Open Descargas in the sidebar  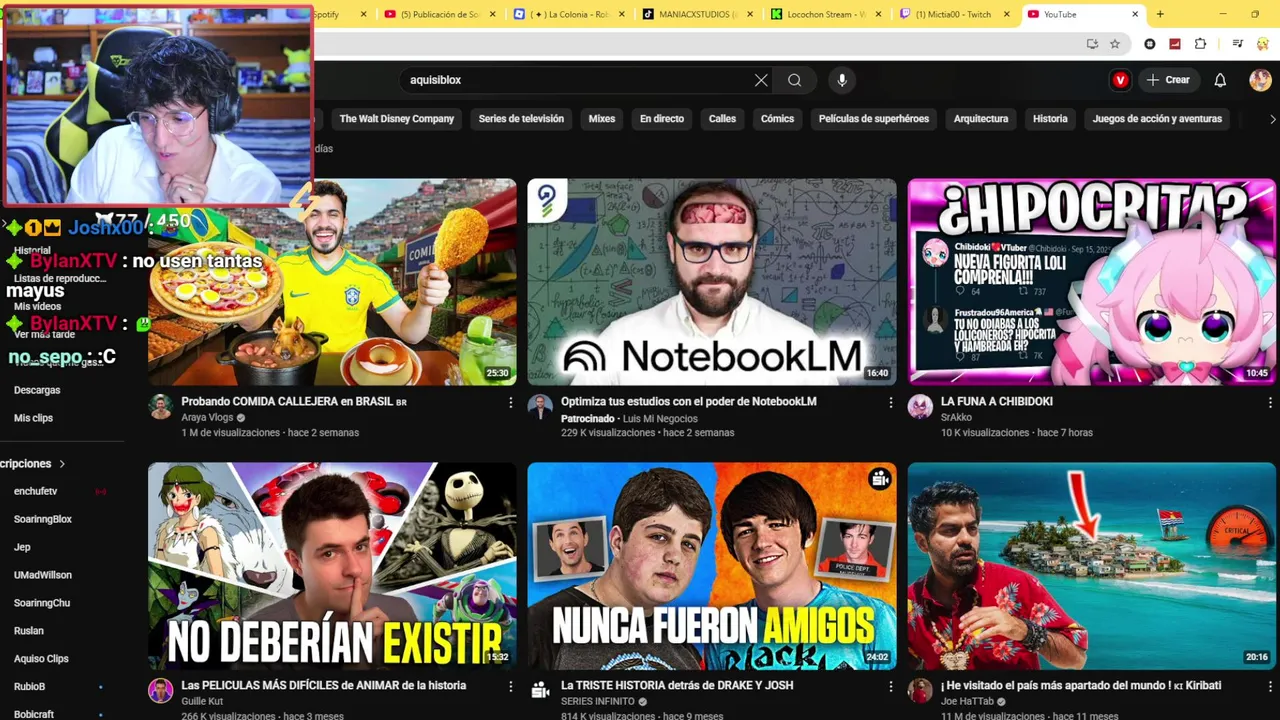(37, 390)
